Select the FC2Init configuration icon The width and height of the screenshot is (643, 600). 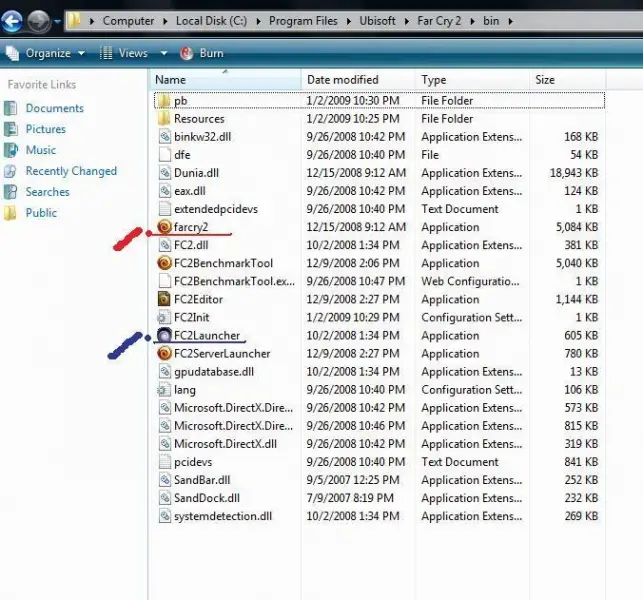click(x=164, y=317)
